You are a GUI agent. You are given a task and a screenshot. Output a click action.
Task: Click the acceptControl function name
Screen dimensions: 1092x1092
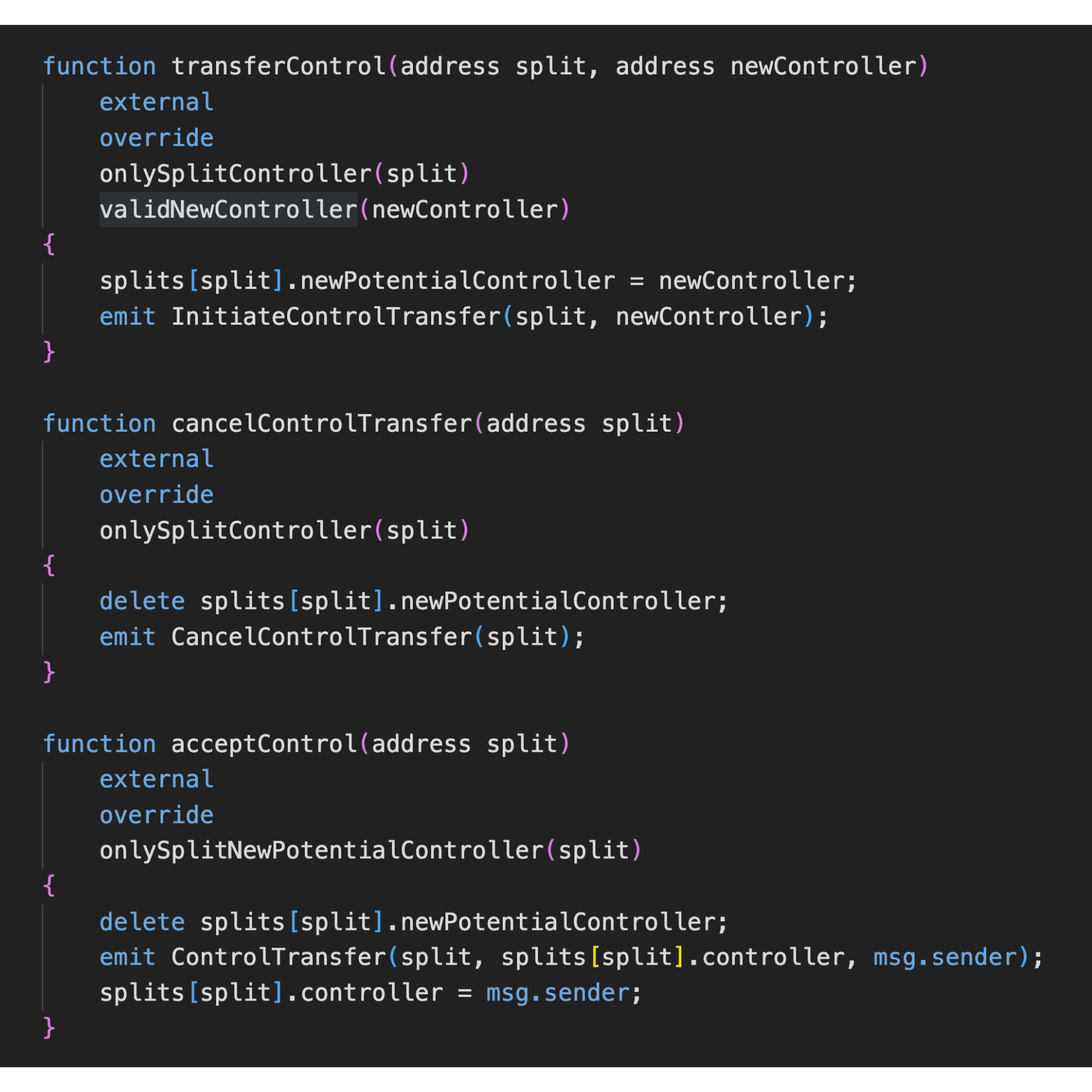[x=264, y=744]
